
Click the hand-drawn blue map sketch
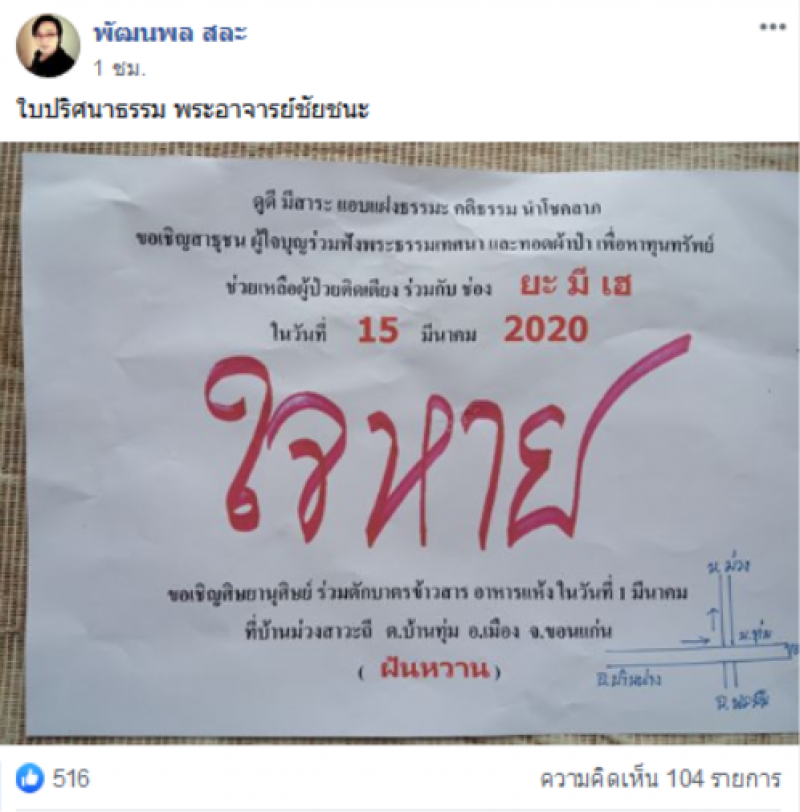tap(699, 634)
